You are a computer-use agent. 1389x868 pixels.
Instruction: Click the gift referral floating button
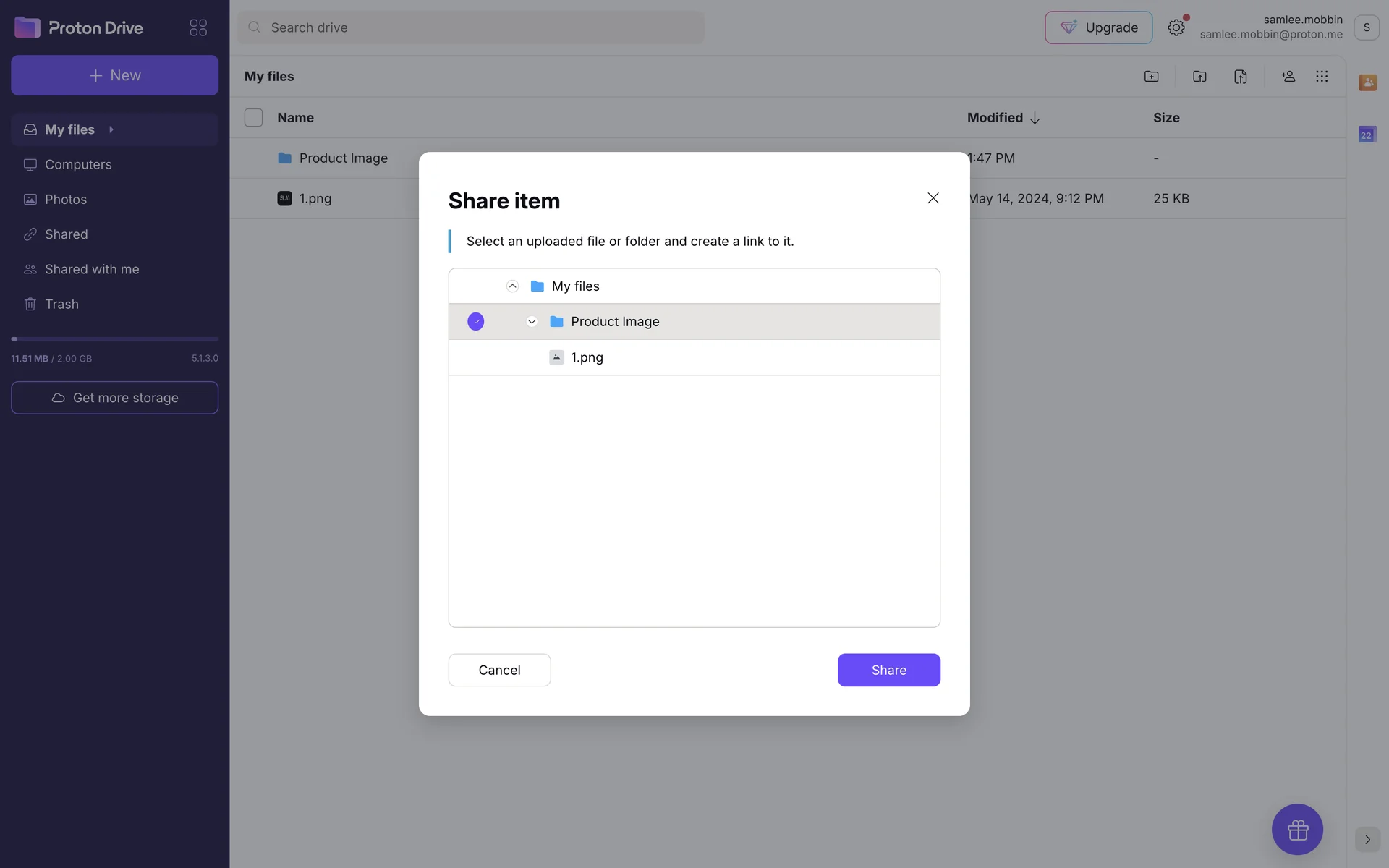click(1297, 829)
